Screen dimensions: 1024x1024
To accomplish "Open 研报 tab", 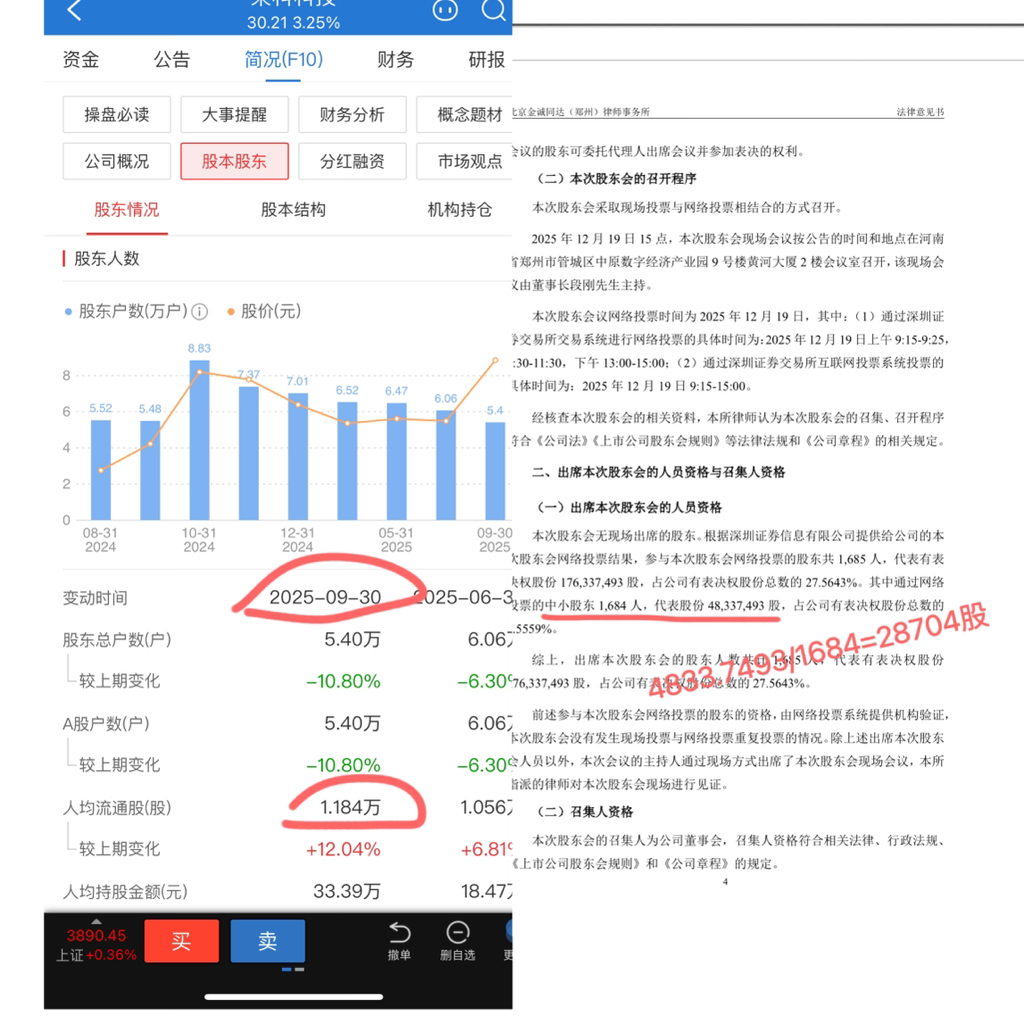I will coord(487,59).
